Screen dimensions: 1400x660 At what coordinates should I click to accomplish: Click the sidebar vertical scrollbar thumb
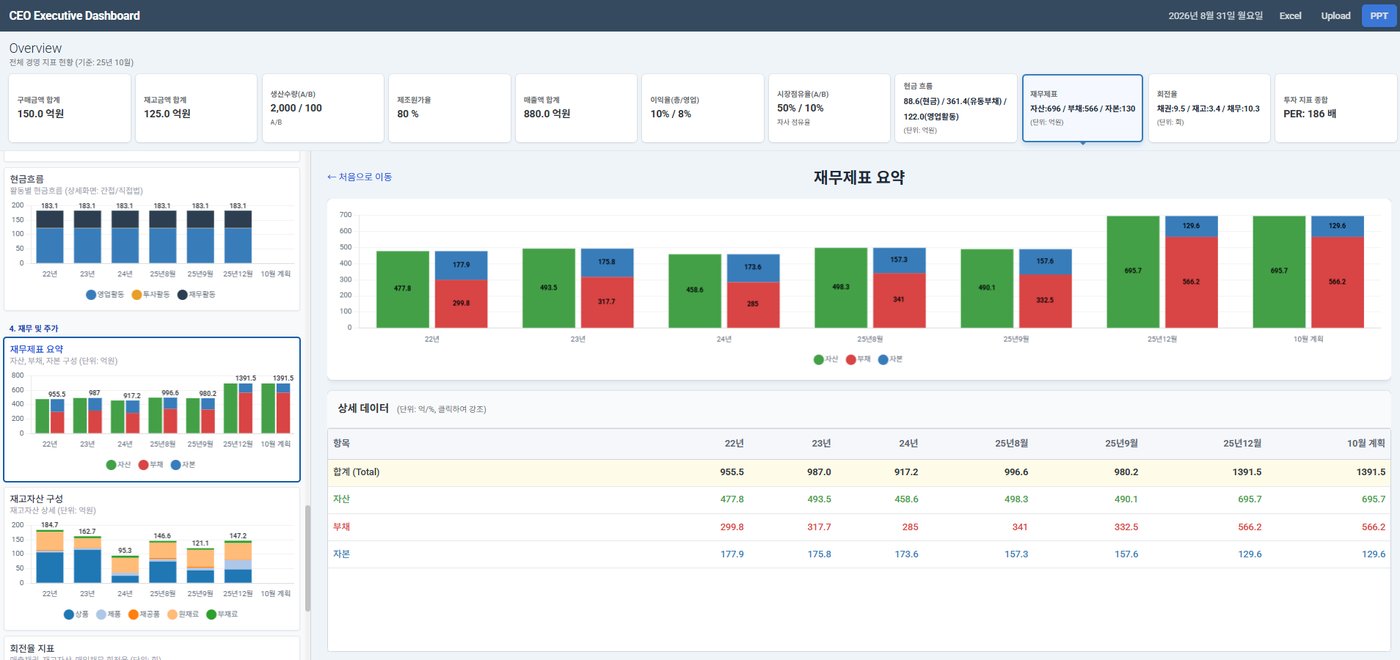pos(307,558)
